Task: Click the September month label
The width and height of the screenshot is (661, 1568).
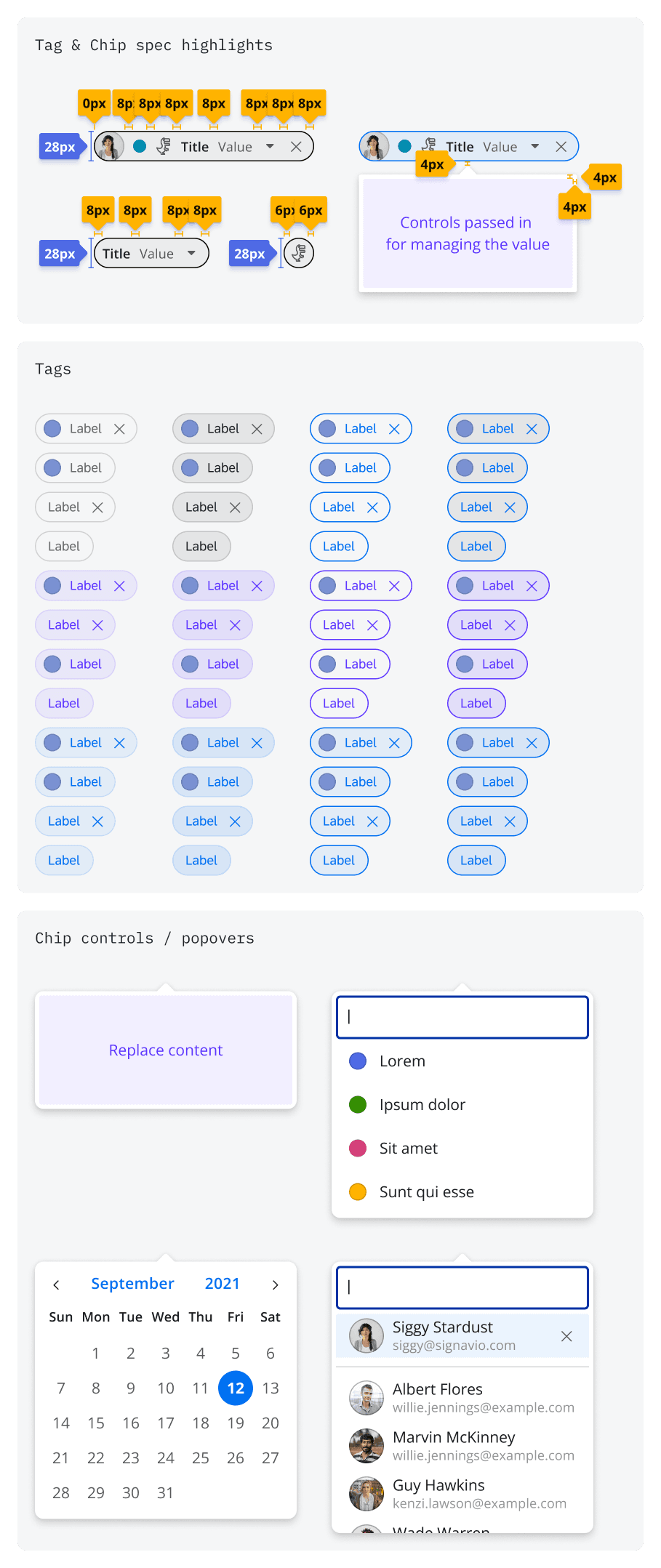Action: pos(132,1284)
